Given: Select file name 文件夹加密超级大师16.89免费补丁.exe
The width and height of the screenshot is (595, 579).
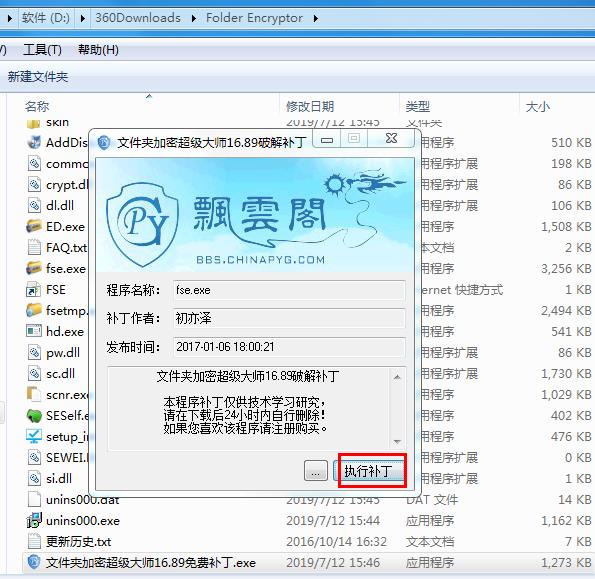Looking at the screenshot, I should tap(151, 562).
